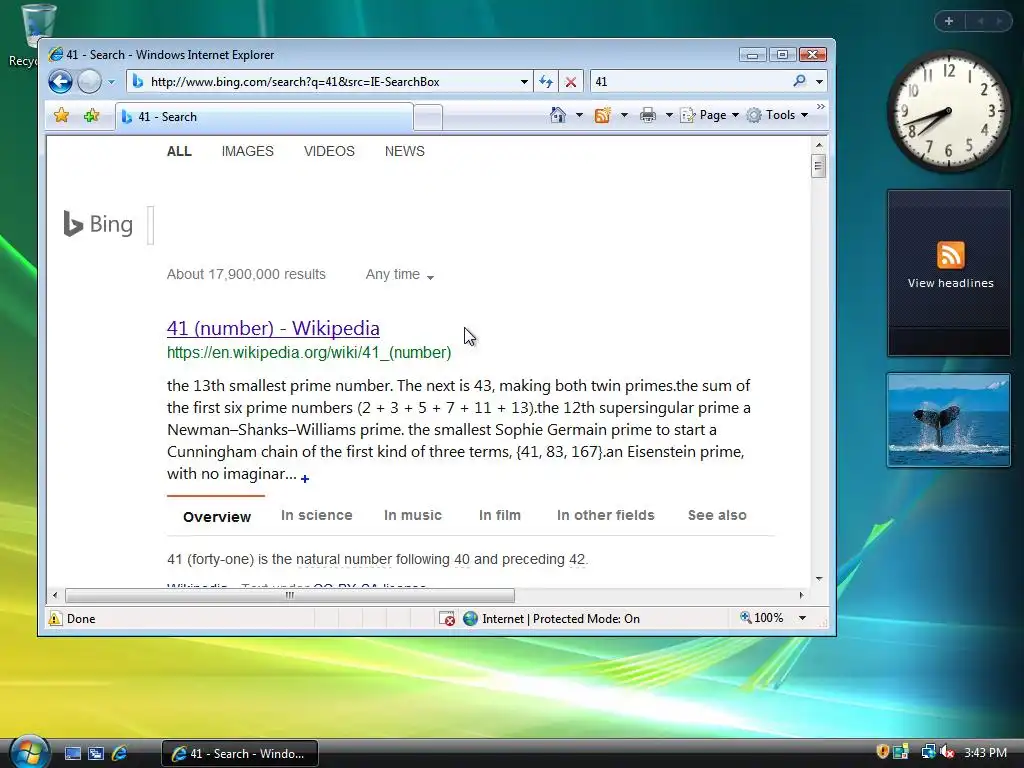Expand the Feeds dropdown arrow

pyautogui.click(x=624, y=116)
